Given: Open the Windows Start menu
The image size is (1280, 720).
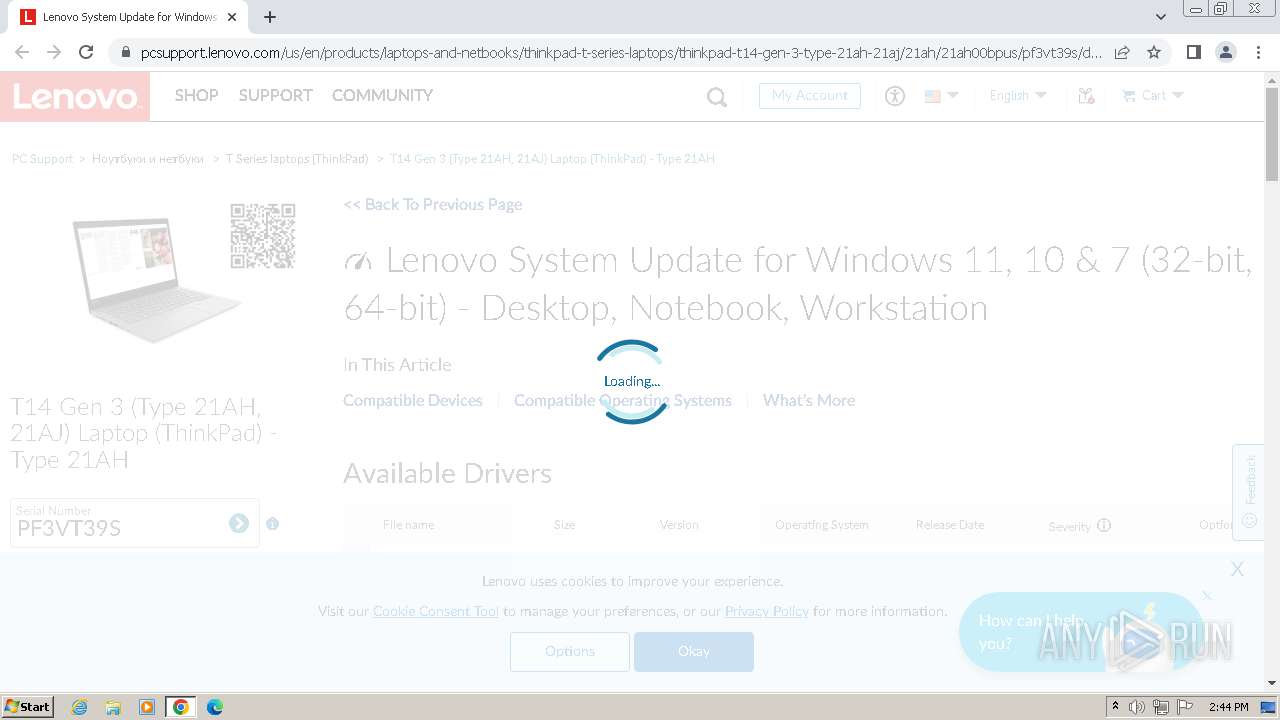Looking at the screenshot, I should 27,707.
